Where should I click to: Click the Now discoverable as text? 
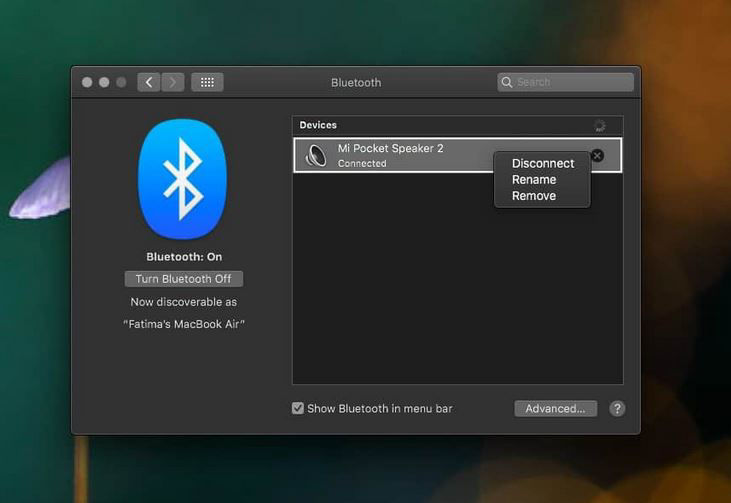coord(184,302)
